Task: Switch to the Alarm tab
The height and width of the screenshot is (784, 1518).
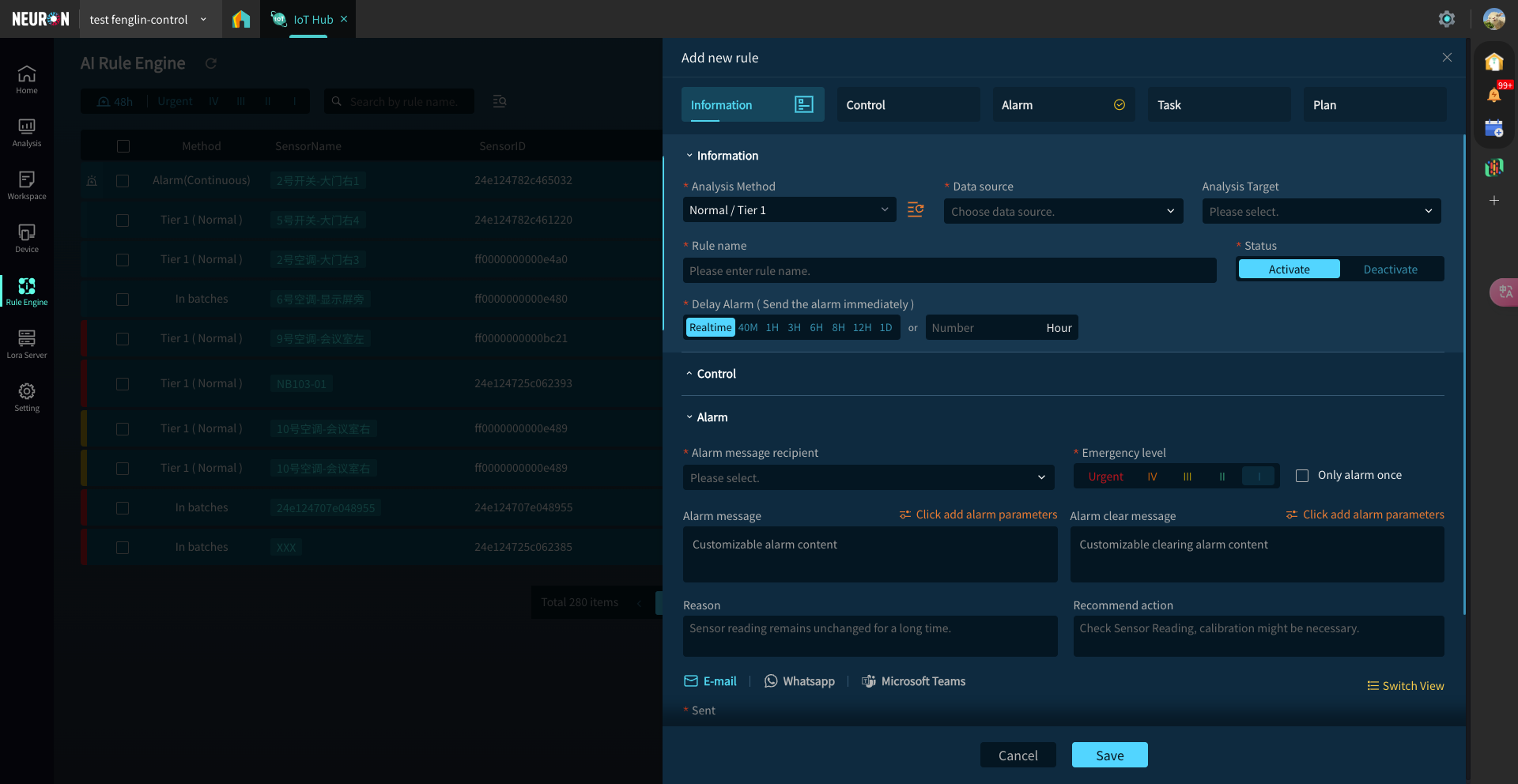Action: [1063, 104]
